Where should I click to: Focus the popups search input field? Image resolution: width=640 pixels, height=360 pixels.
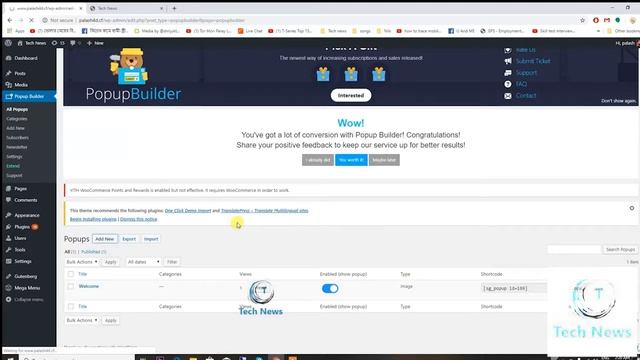[x=574, y=249]
